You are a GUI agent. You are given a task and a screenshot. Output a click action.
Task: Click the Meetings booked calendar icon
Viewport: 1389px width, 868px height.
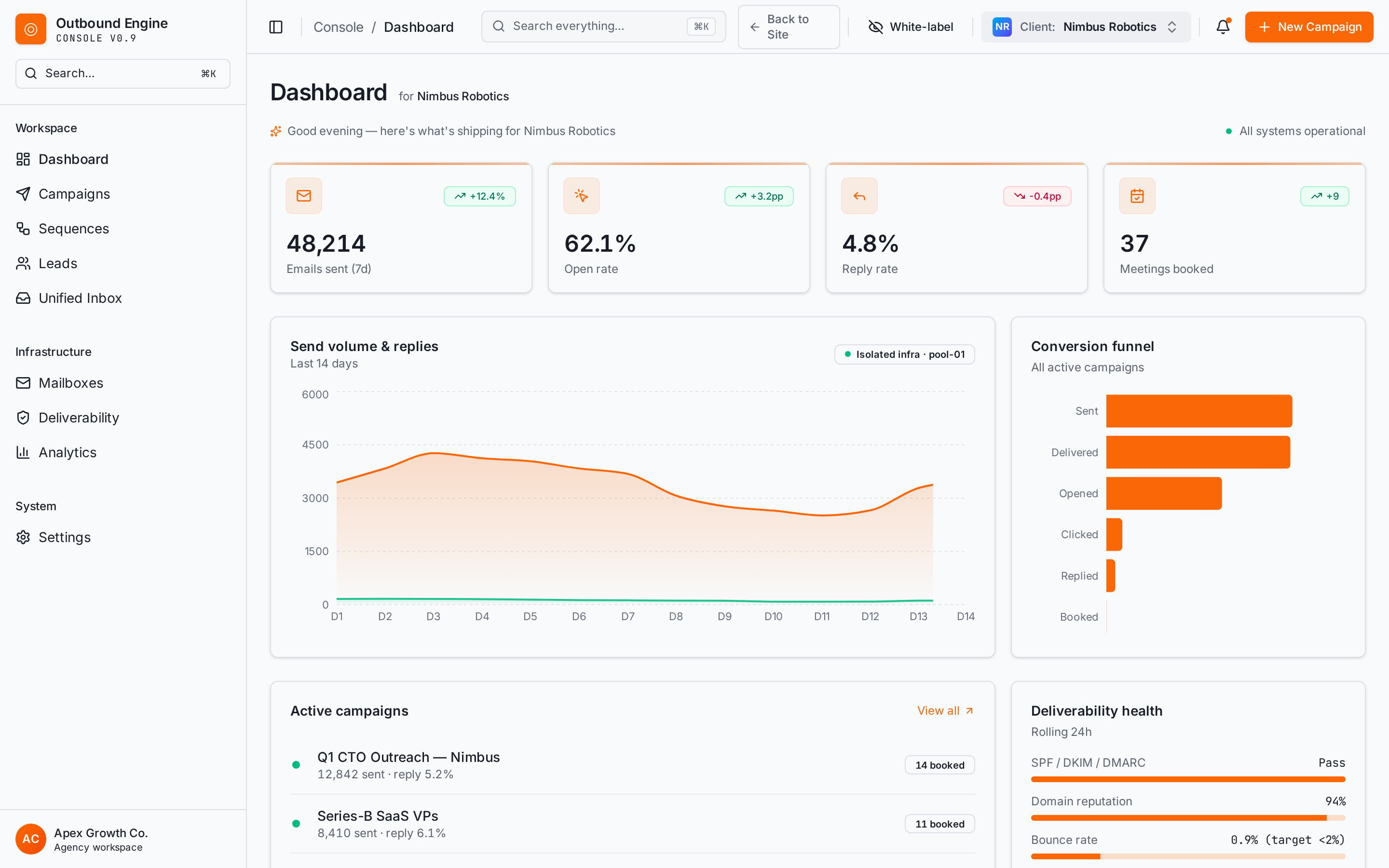click(x=1137, y=196)
